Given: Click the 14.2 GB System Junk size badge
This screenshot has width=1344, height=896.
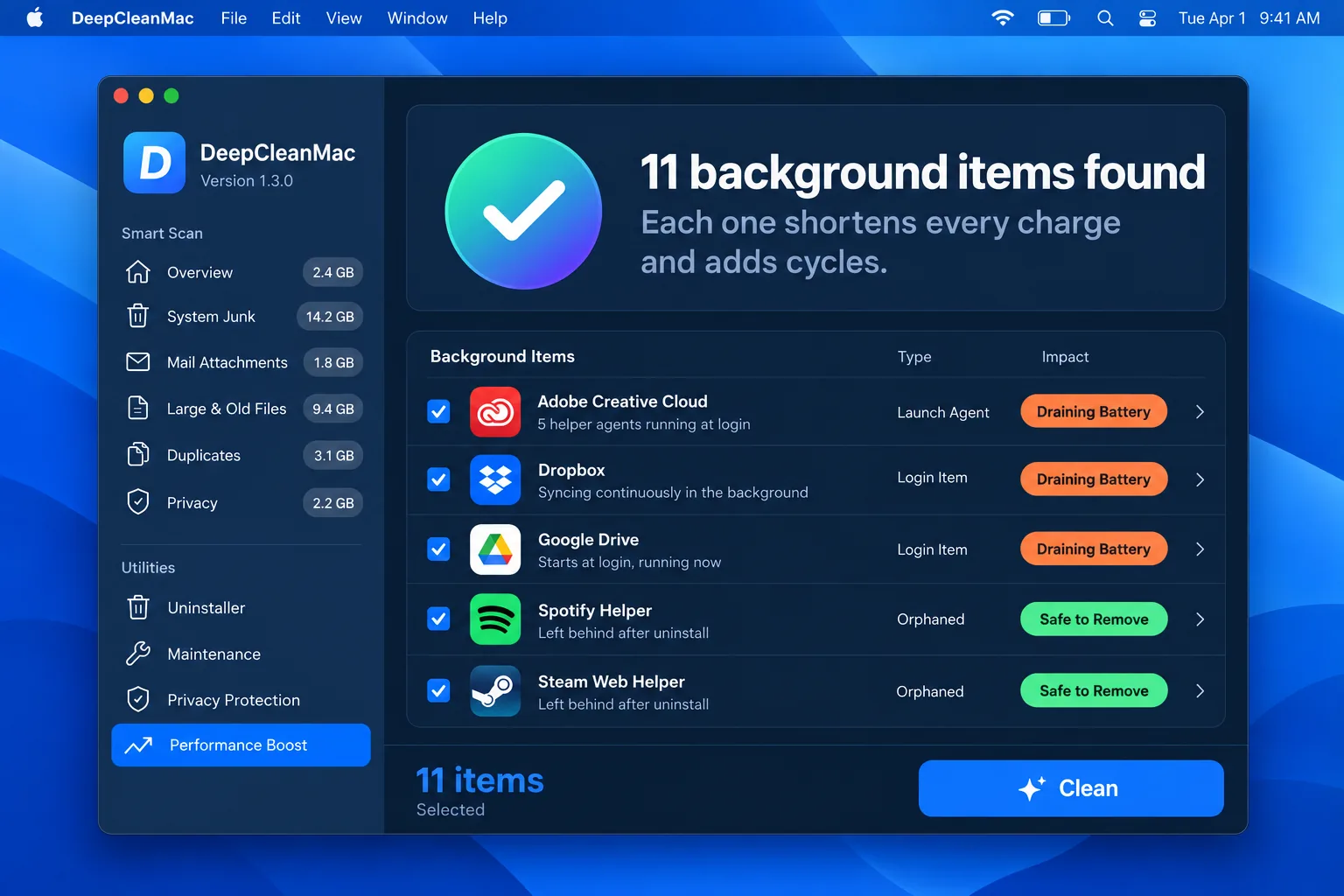Looking at the screenshot, I should (x=330, y=317).
